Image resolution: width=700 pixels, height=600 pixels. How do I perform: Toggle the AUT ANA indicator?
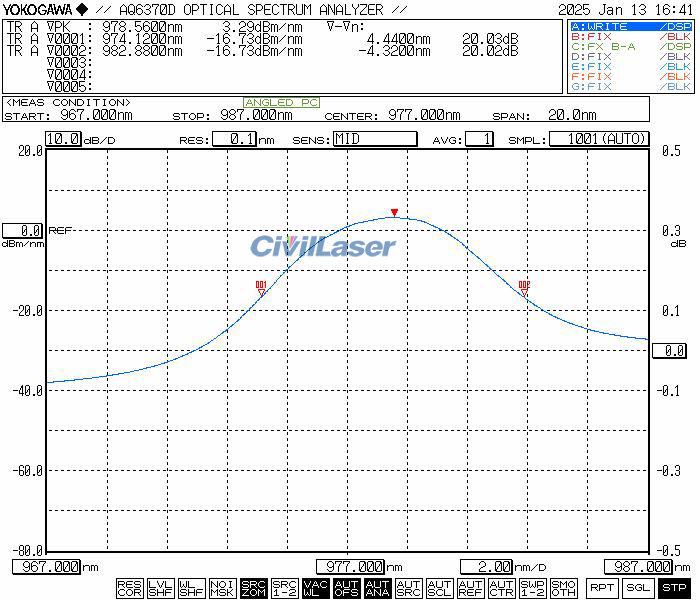[378, 588]
